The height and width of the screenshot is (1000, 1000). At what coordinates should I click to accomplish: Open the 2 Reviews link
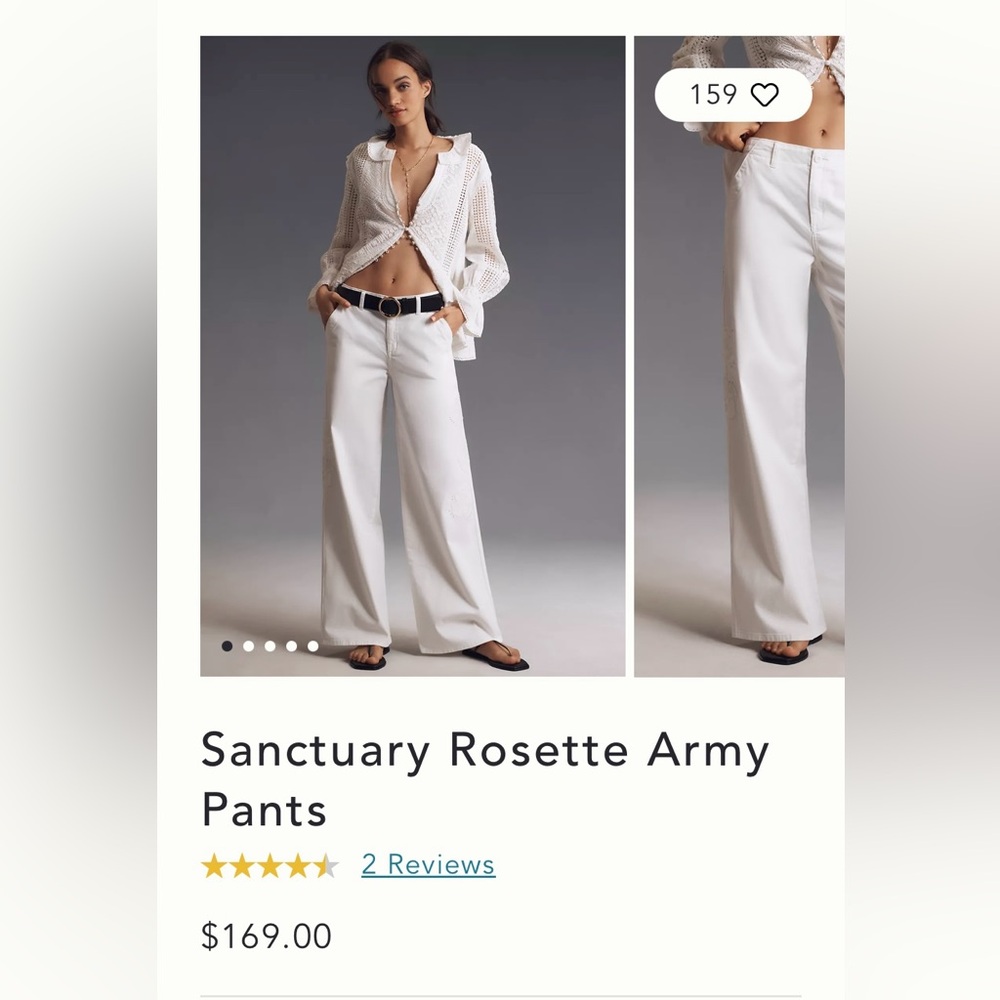[x=428, y=864]
